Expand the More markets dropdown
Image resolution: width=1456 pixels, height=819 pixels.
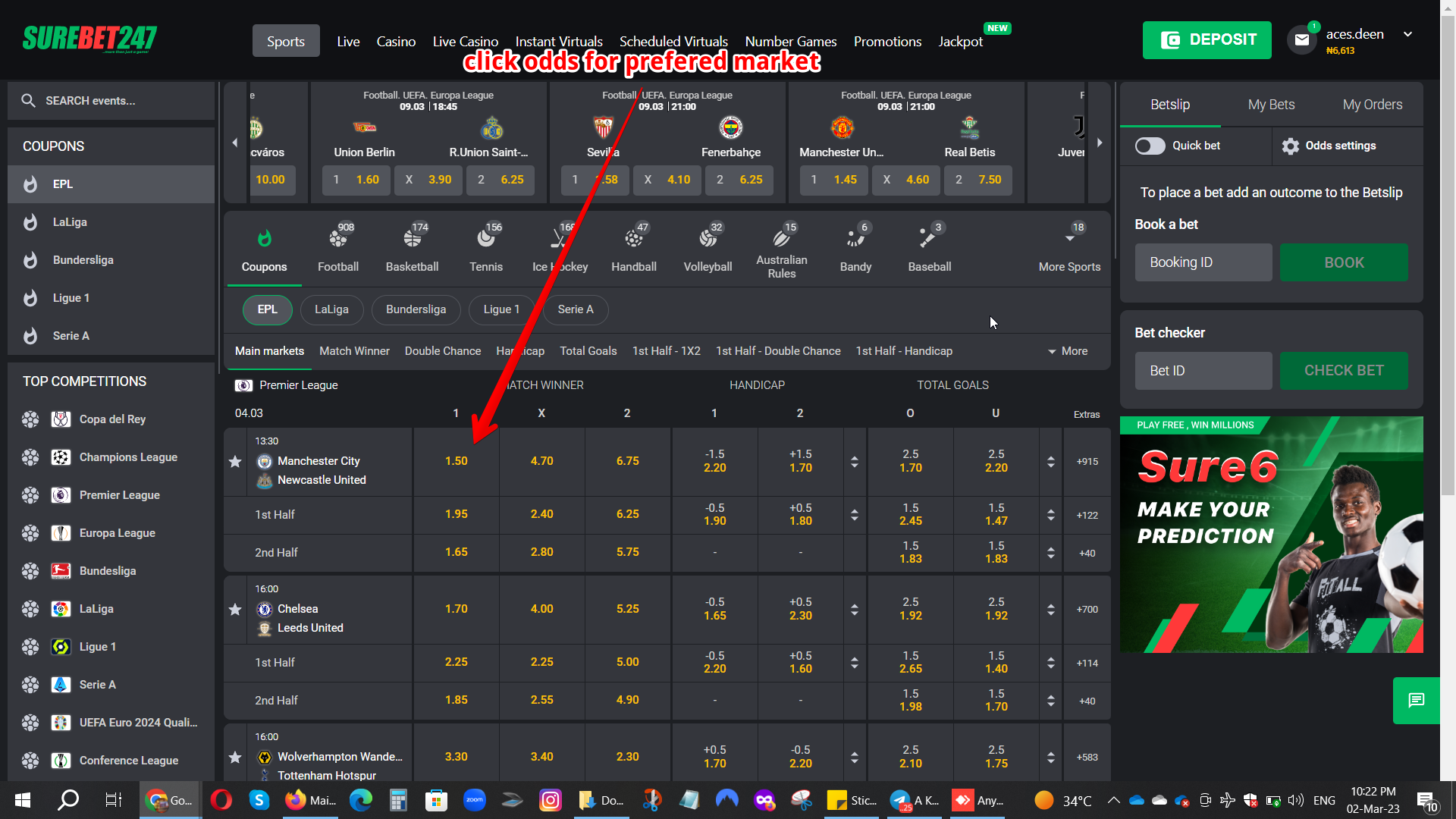tap(1068, 351)
